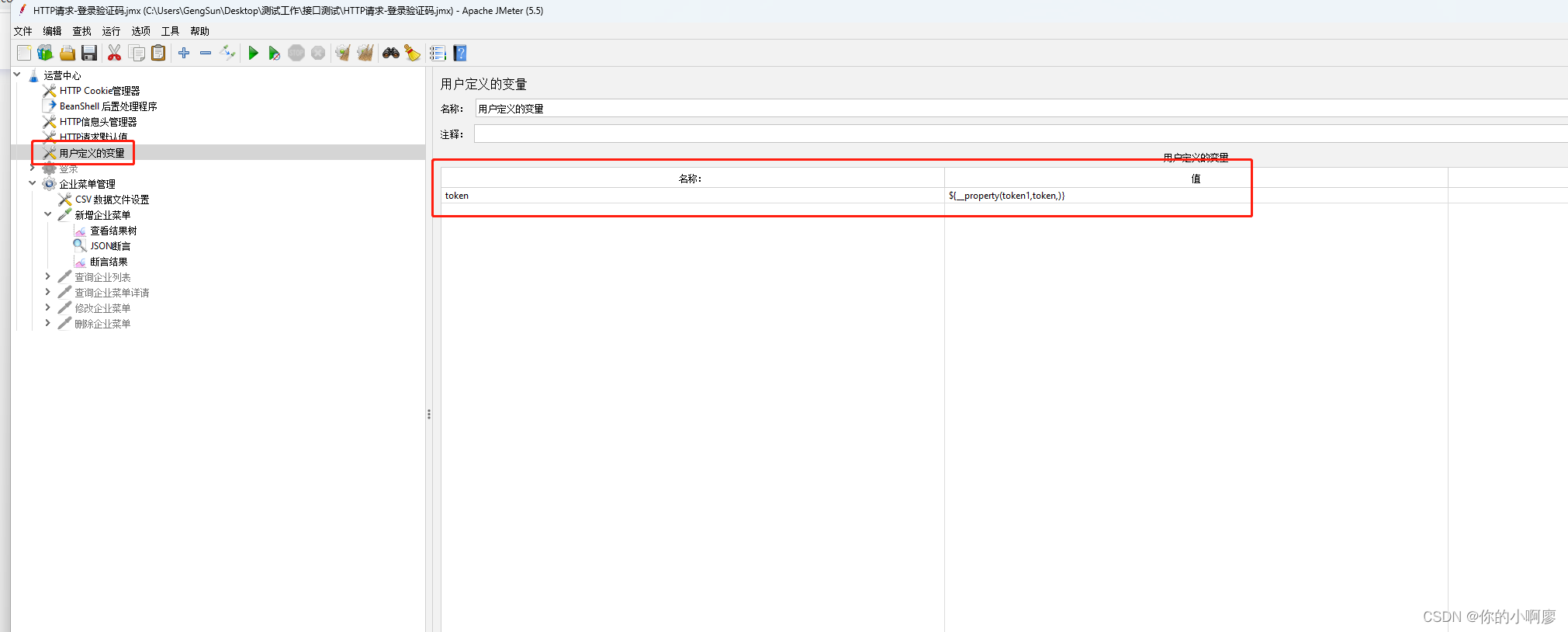Select 断言结果 listener in the tree
This screenshot has height=632, width=1568.
109,262
